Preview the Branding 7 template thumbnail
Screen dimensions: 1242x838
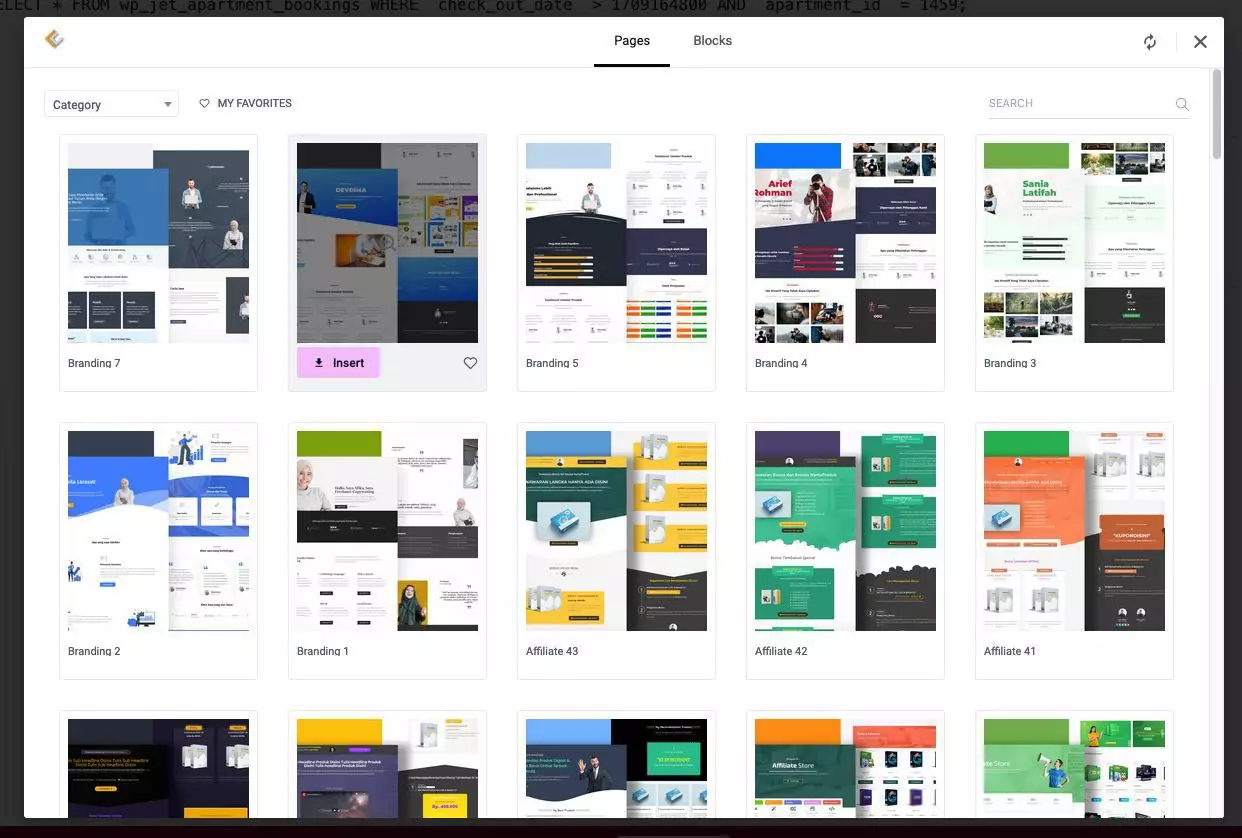[x=158, y=243]
